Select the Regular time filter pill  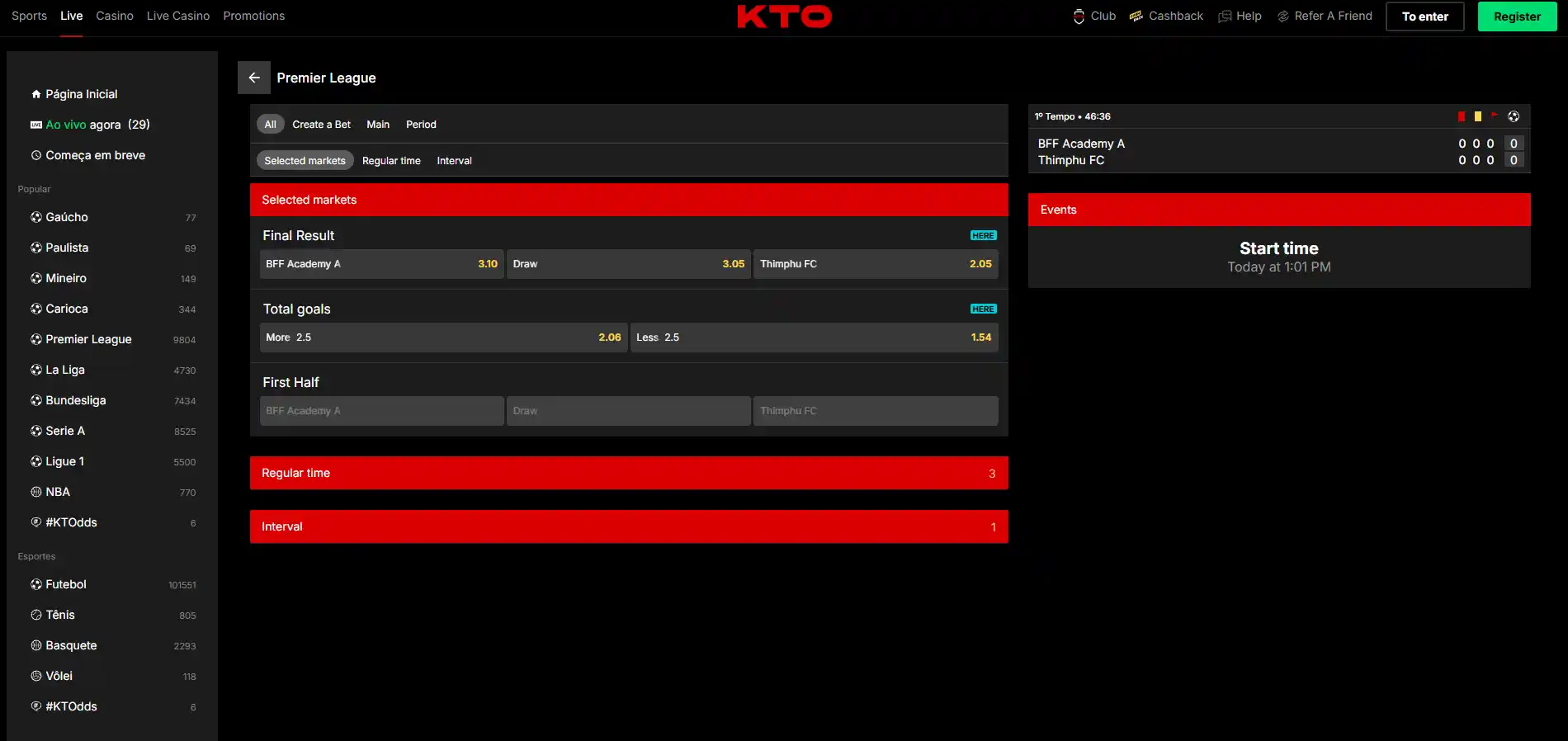click(391, 161)
